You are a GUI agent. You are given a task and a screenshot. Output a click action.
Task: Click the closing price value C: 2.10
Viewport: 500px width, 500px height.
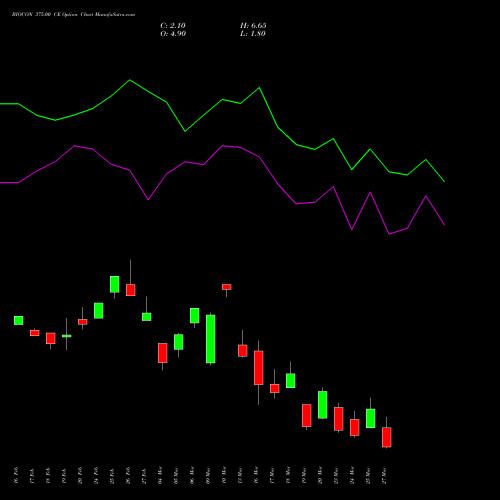click(x=173, y=26)
